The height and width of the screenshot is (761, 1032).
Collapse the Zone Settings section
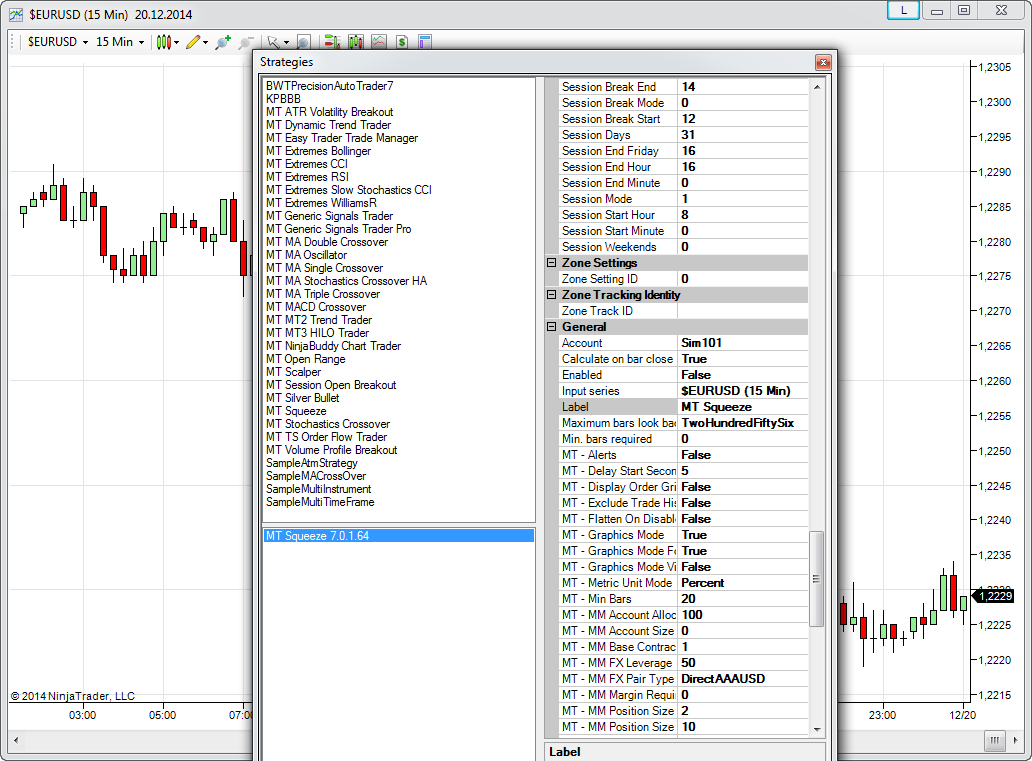click(x=551, y=263)
